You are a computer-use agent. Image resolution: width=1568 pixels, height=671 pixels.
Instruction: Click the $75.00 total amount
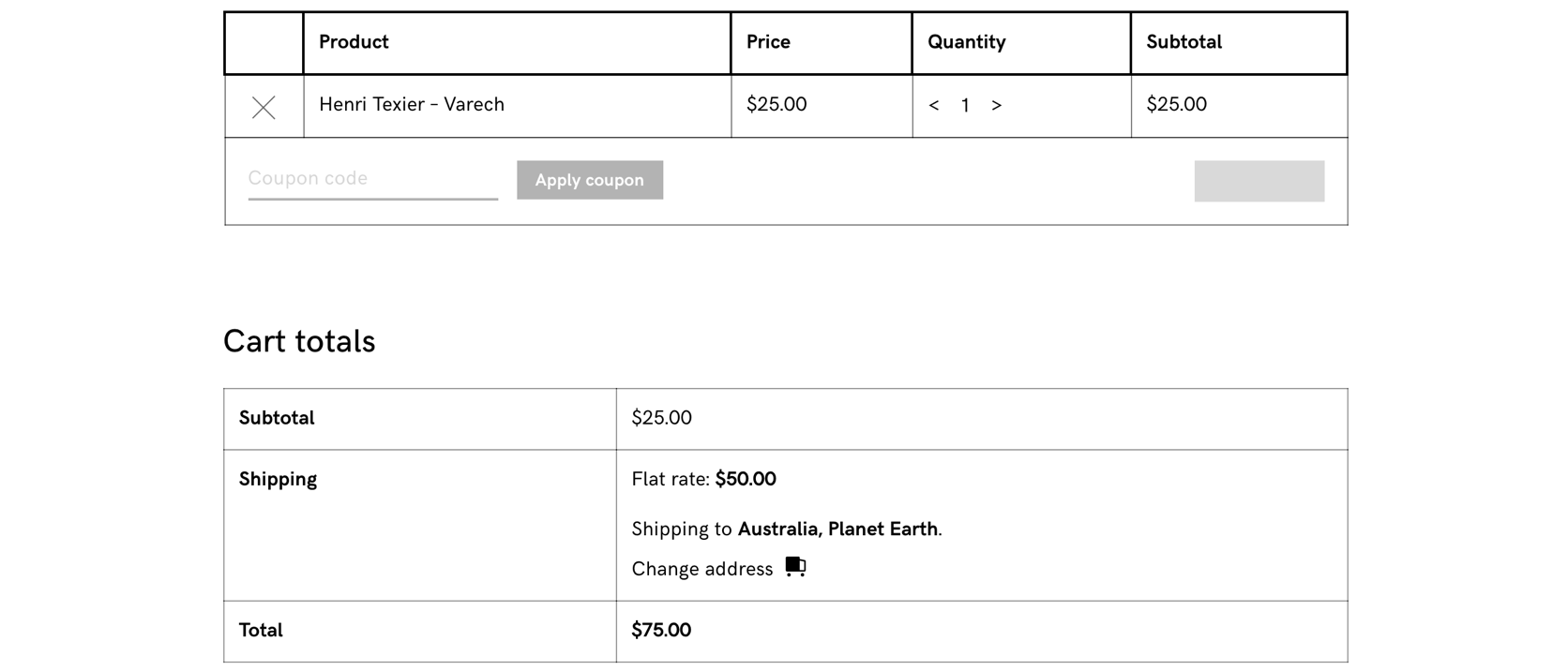[661, 631]
